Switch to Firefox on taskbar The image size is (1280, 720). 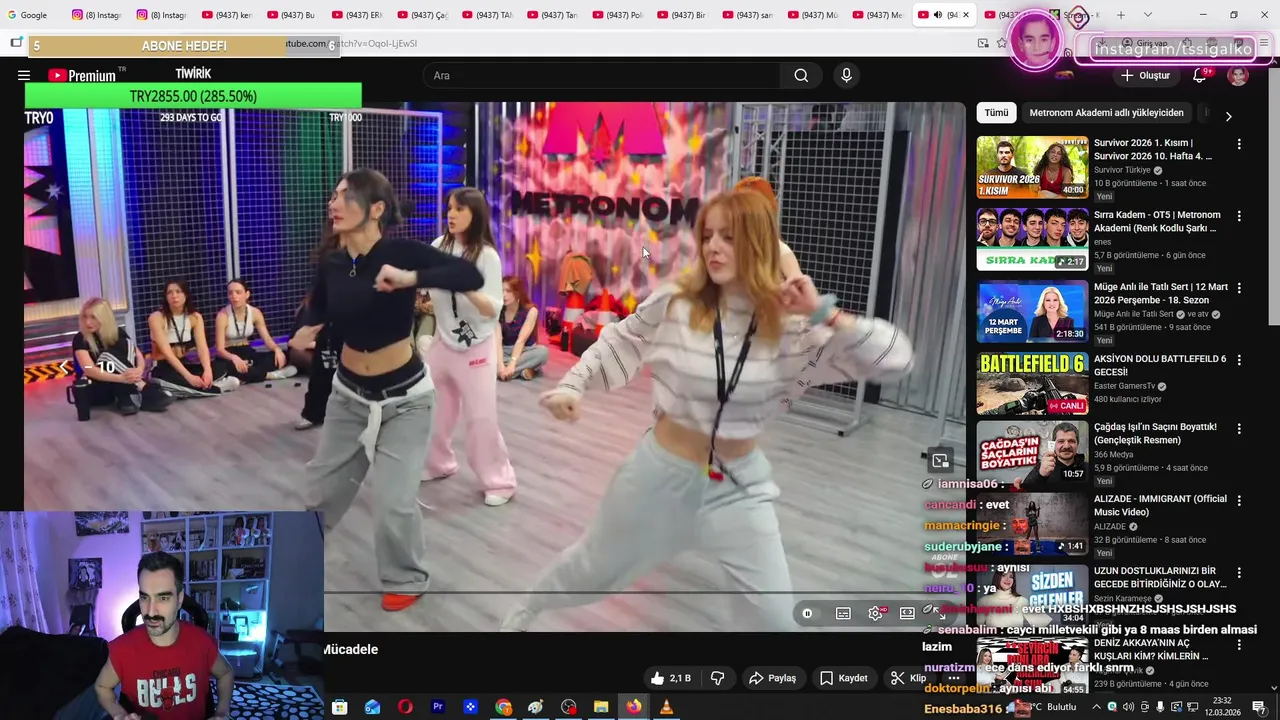(634, 707)
